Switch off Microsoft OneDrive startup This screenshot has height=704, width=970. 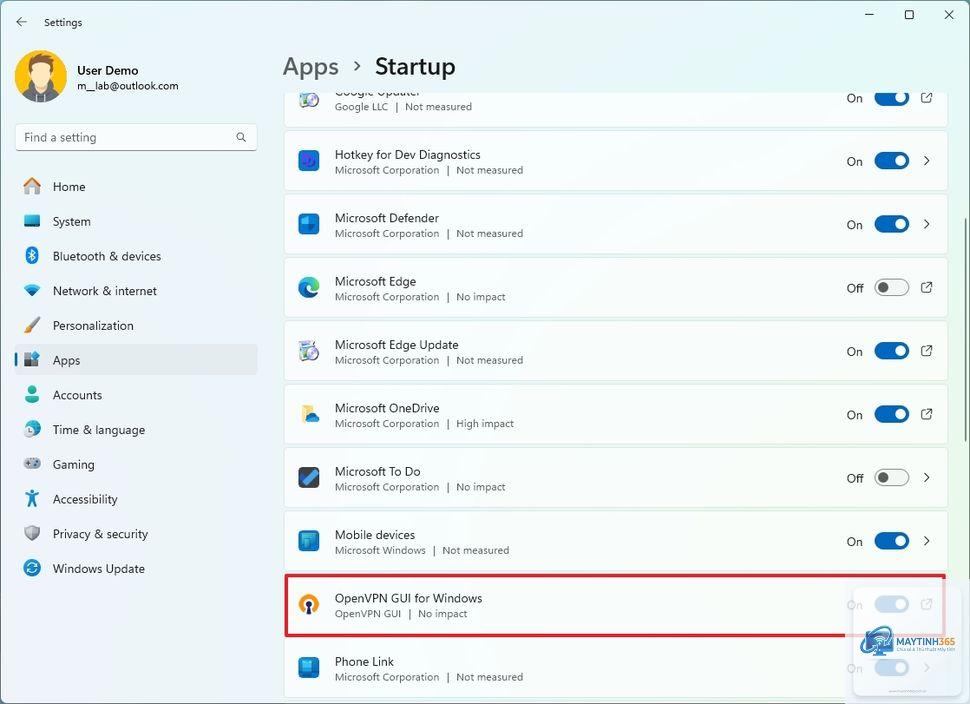click(x=891, y=414)
